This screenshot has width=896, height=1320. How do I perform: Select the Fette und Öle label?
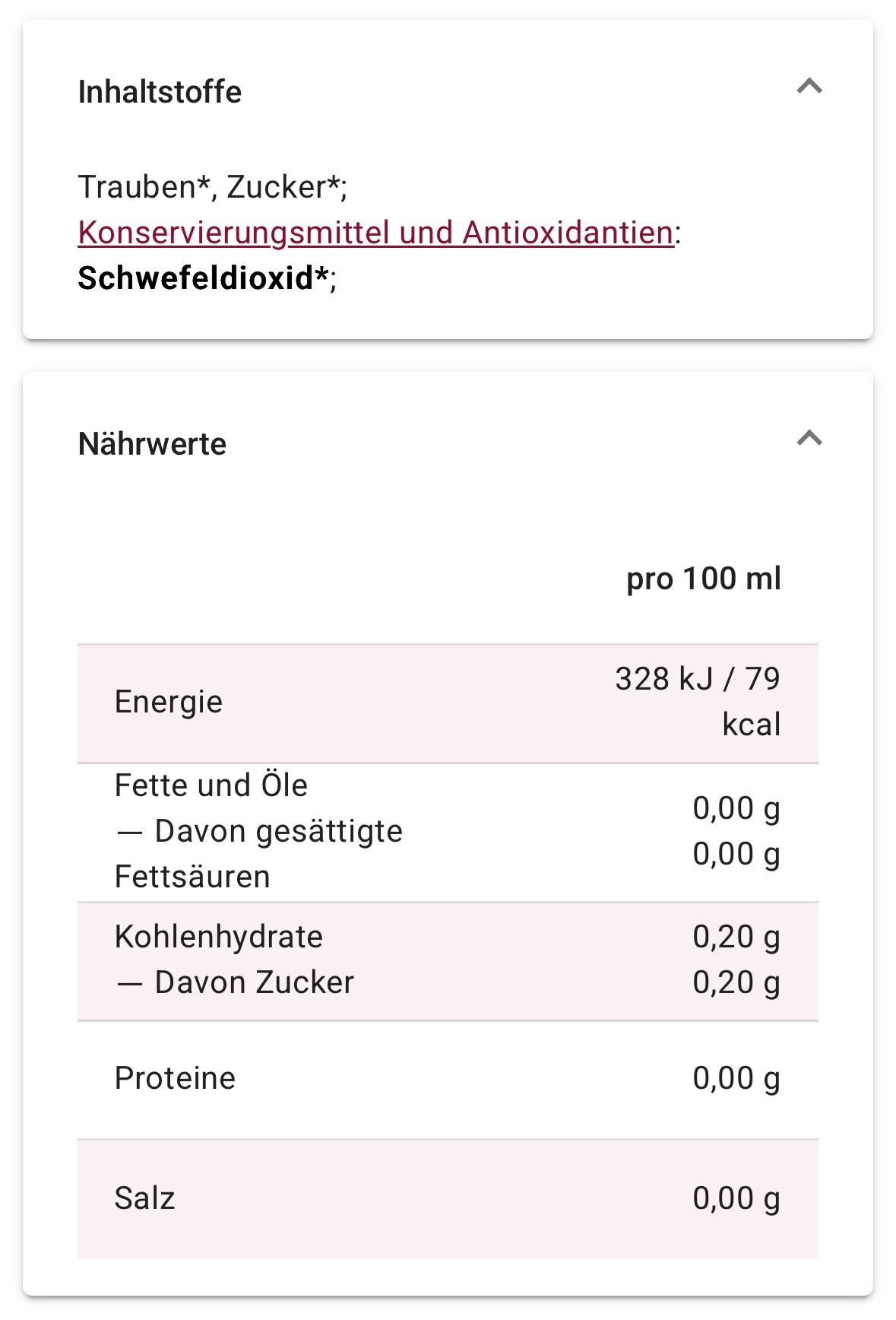click(x=211, y=785)
